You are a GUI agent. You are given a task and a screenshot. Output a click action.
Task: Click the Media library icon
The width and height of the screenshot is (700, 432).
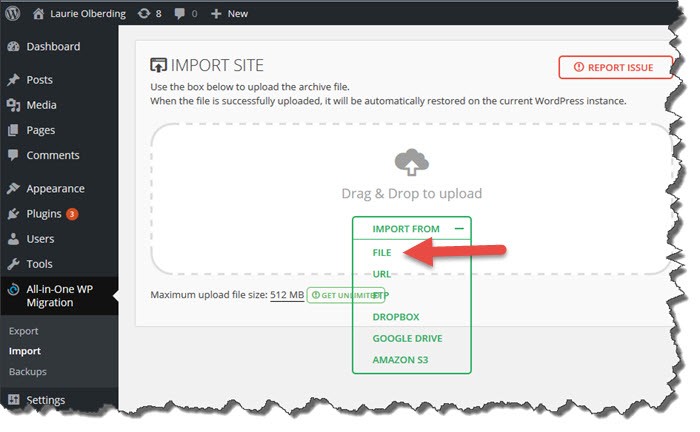pyautogui.click(x=13, y=105)
